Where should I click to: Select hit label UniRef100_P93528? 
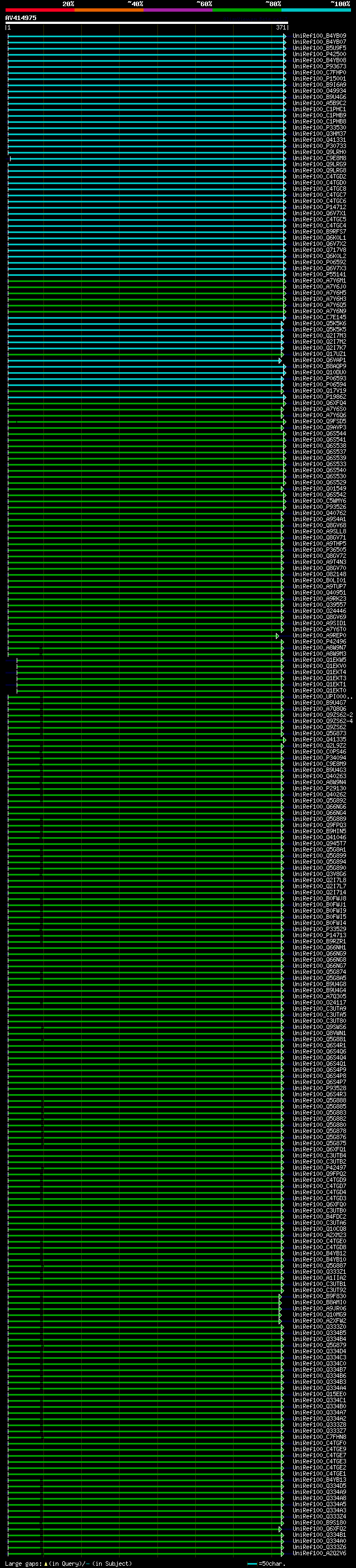click(319, 1089)
